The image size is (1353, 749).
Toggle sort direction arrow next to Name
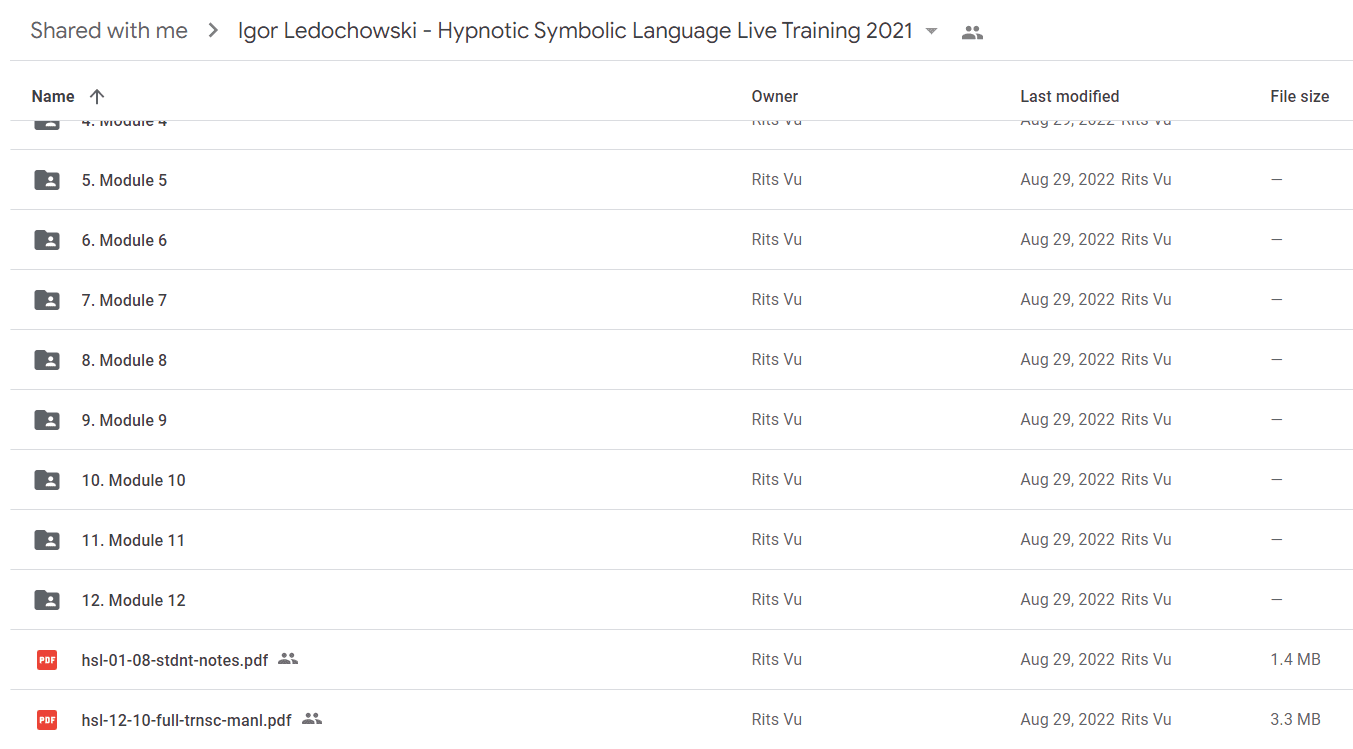coord(97,97)
